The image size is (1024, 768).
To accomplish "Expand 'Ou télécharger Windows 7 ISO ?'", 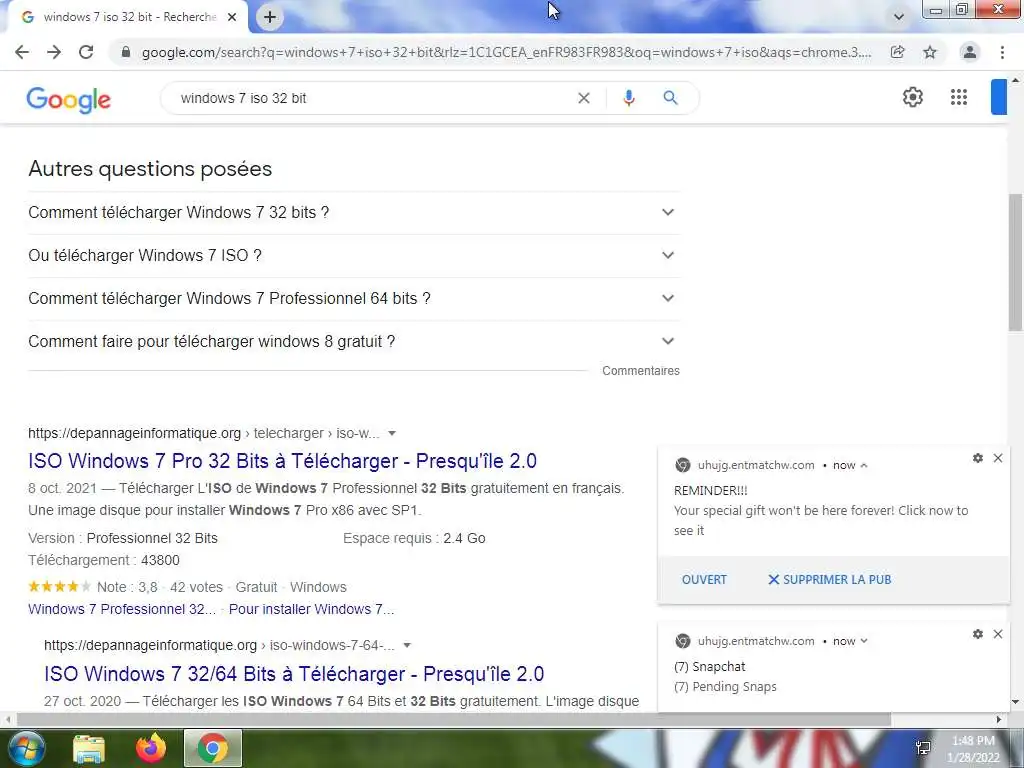I will 354,255.
